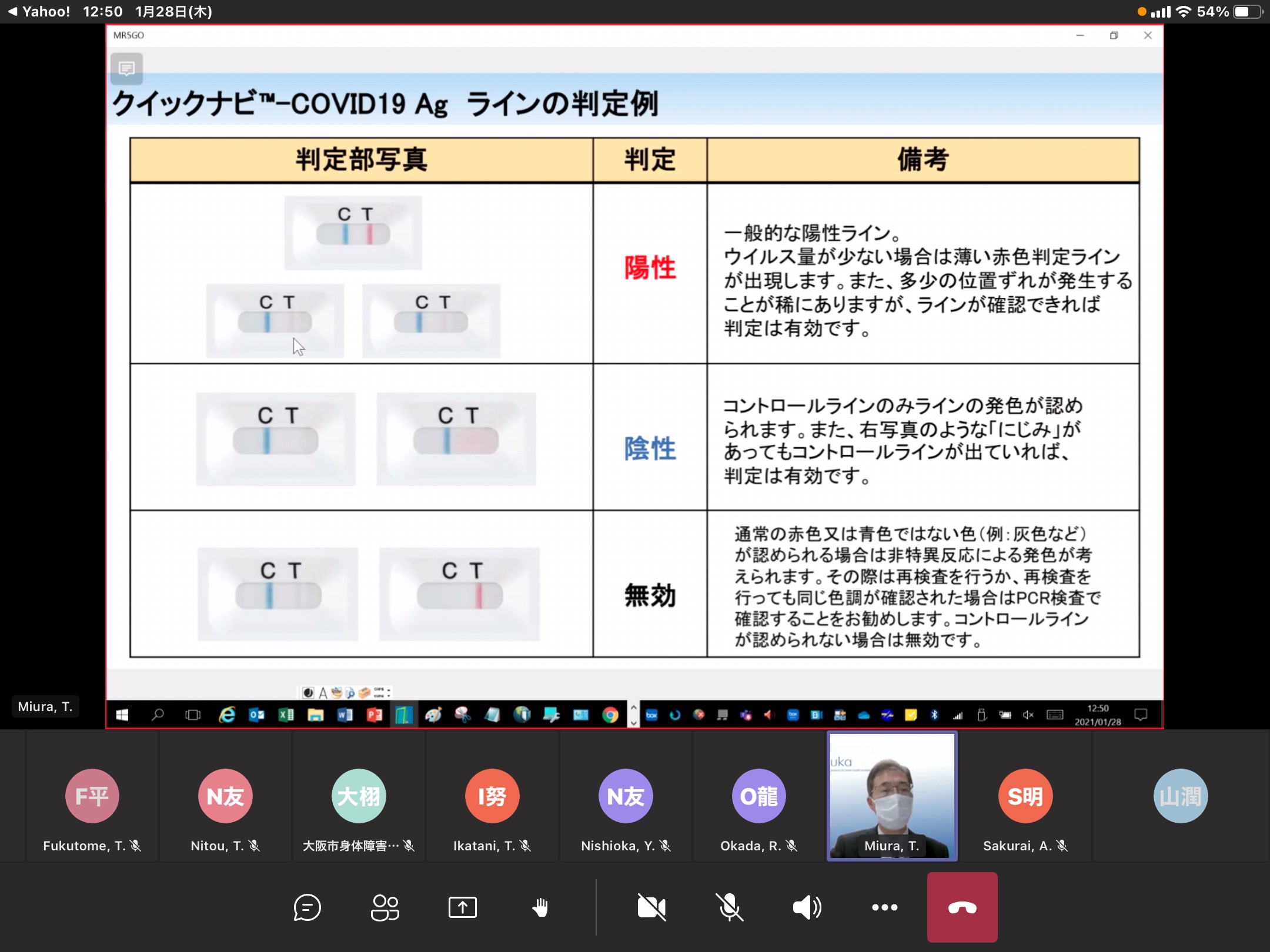Open the meeting chat icon
This screenshot has height=952, width=1270.
307,907
